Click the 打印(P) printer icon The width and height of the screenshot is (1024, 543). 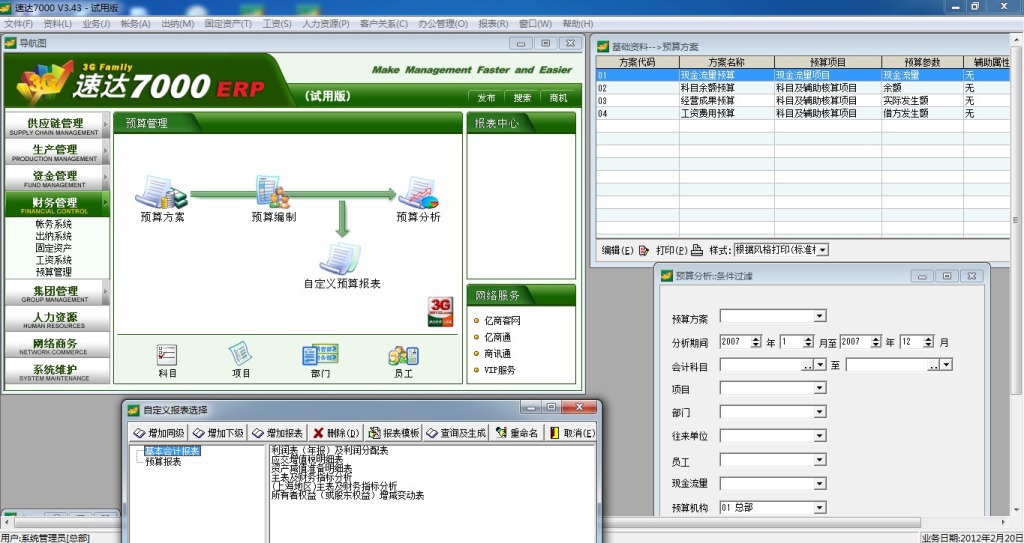(697, 250)
